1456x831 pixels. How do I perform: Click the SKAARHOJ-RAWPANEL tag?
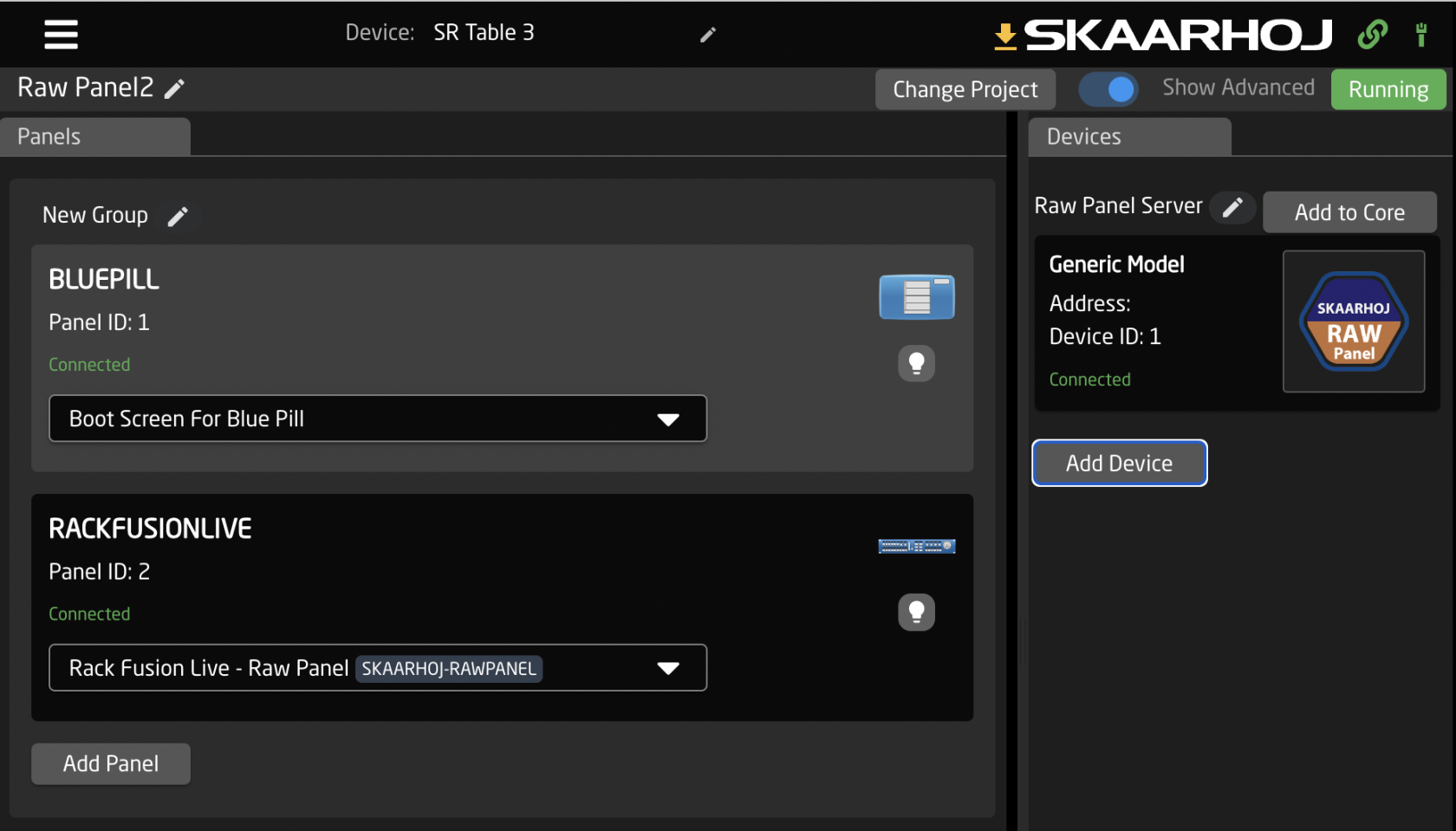[449, 668]
